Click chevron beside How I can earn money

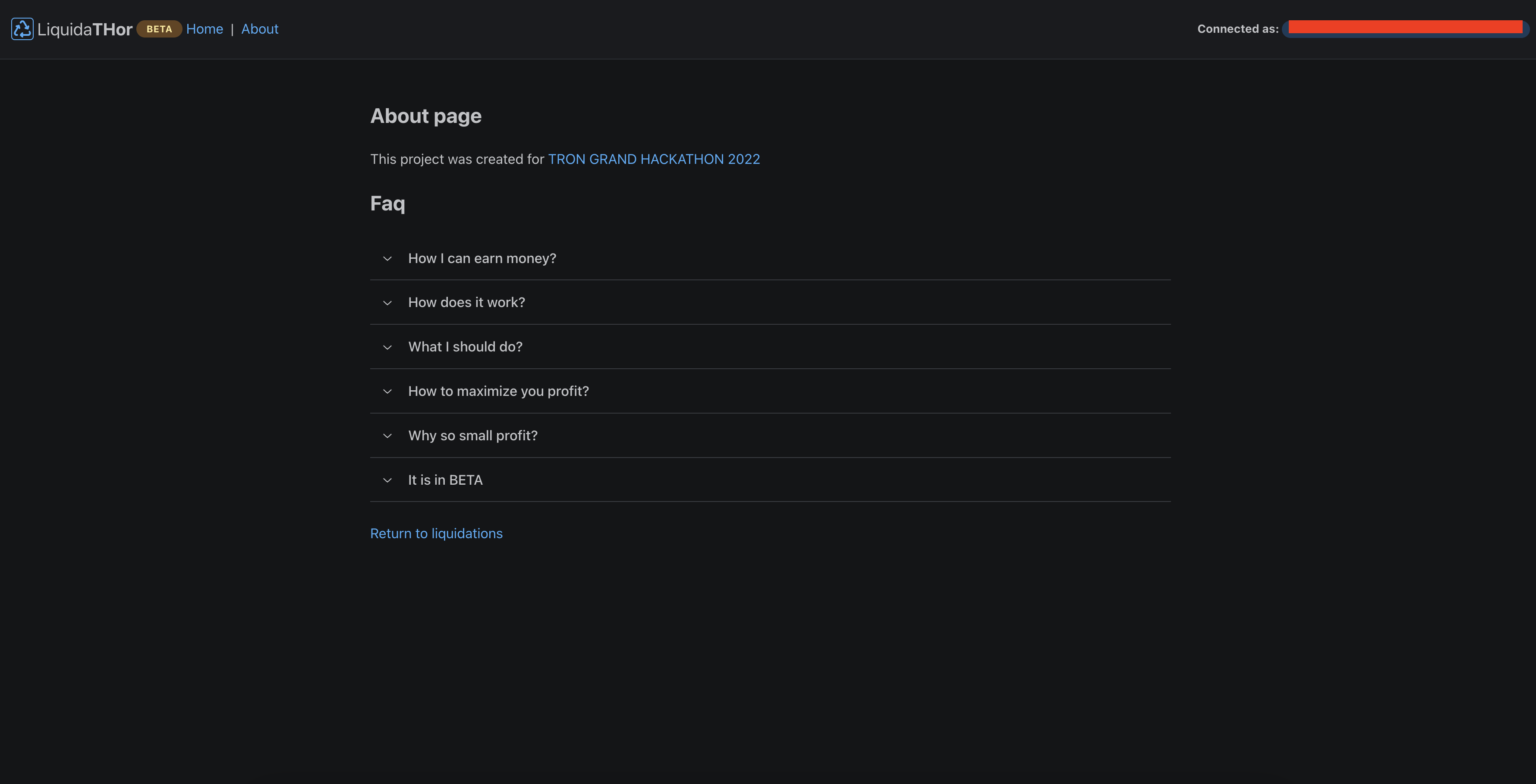click(x=387, y=259)
